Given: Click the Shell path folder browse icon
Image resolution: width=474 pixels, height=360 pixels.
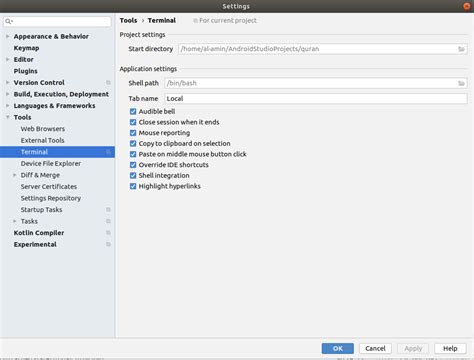Looking at the screenshot, I should click(x=461, y=83).
